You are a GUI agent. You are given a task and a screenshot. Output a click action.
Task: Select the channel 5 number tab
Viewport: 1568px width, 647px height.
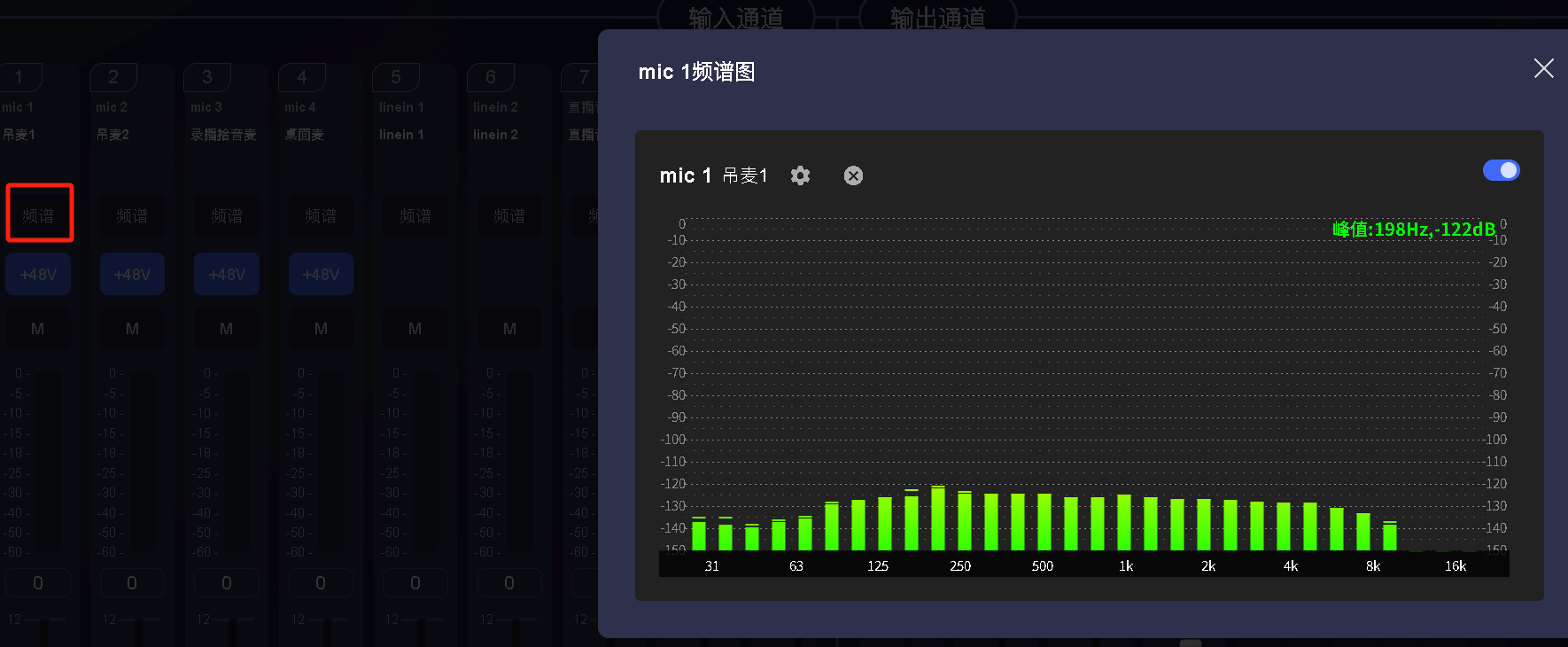(396, 77)
